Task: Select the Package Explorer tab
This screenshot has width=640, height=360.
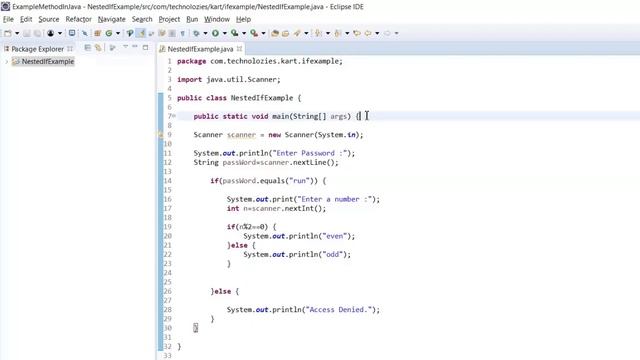Action: [38, 49]
